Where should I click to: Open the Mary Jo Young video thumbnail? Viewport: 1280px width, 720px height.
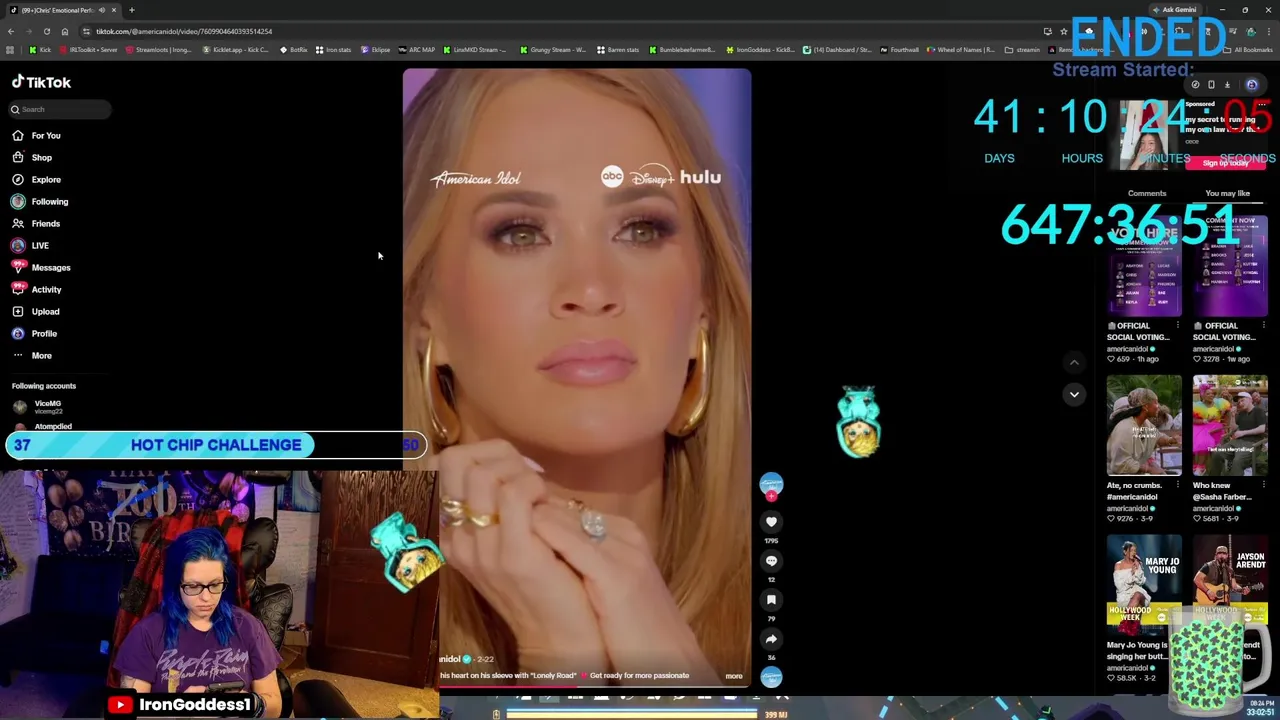1144,585
